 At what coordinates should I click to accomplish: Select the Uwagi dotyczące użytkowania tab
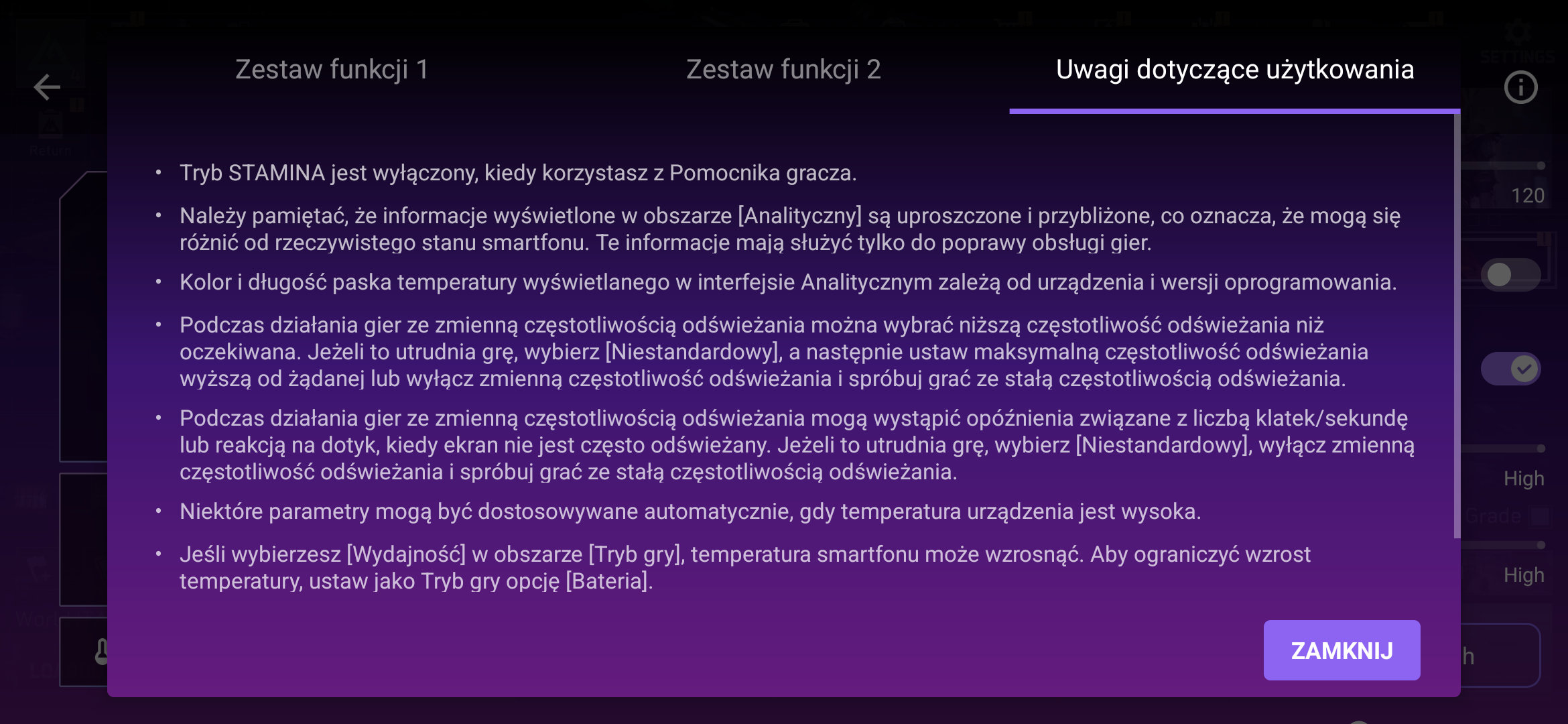[1234, 70]
